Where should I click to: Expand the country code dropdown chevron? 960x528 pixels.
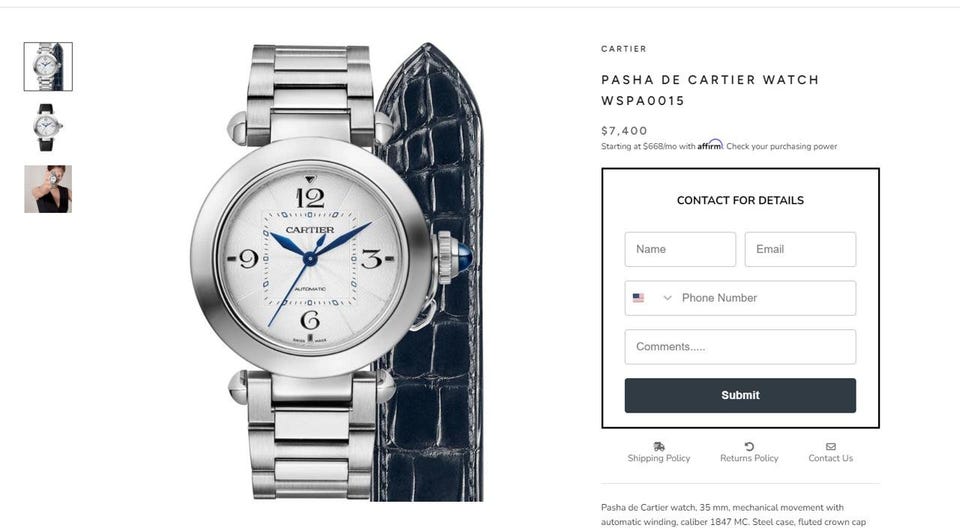(x=667, y=298)
